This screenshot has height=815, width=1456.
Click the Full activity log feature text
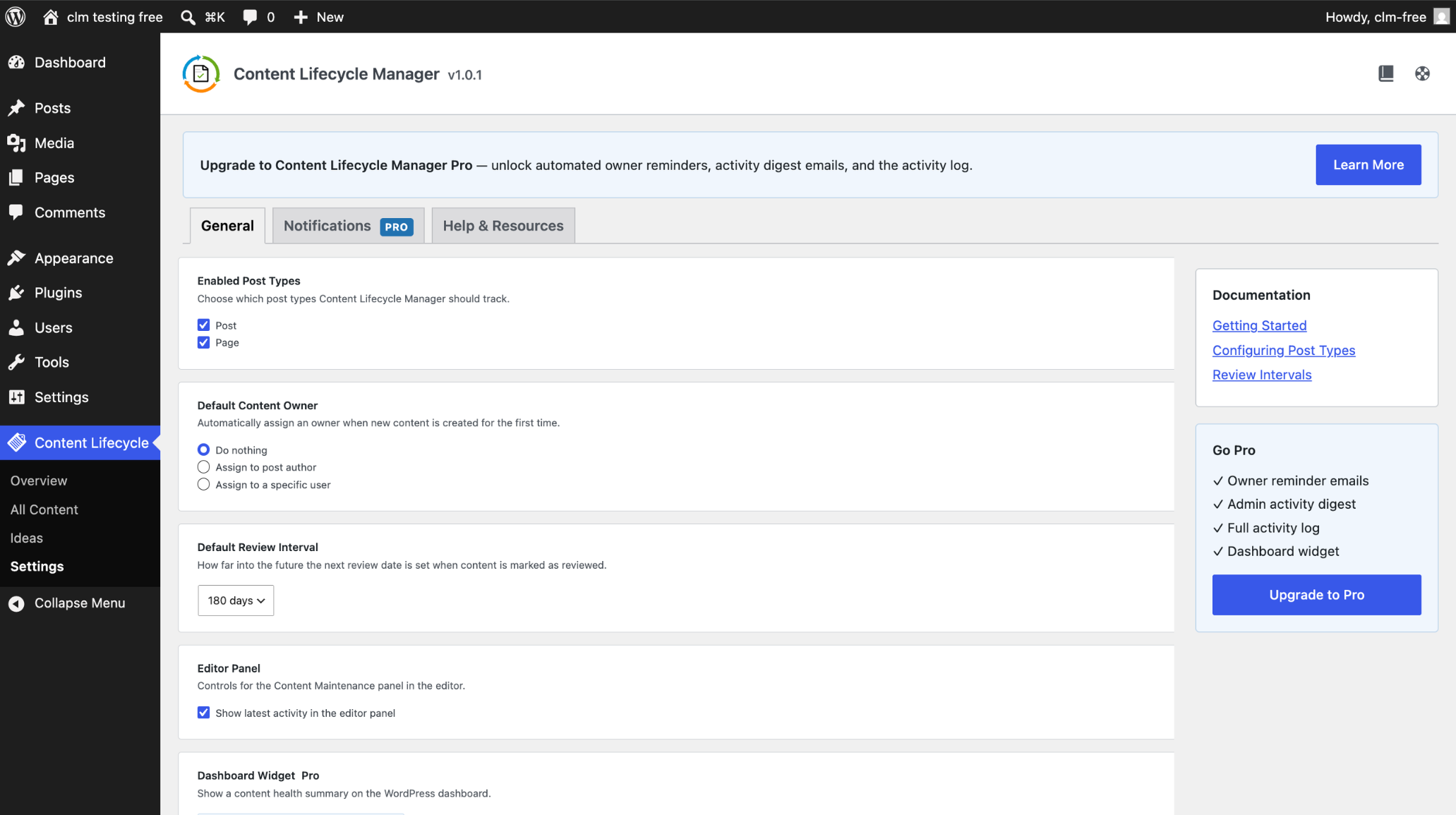click(1273, 528)
